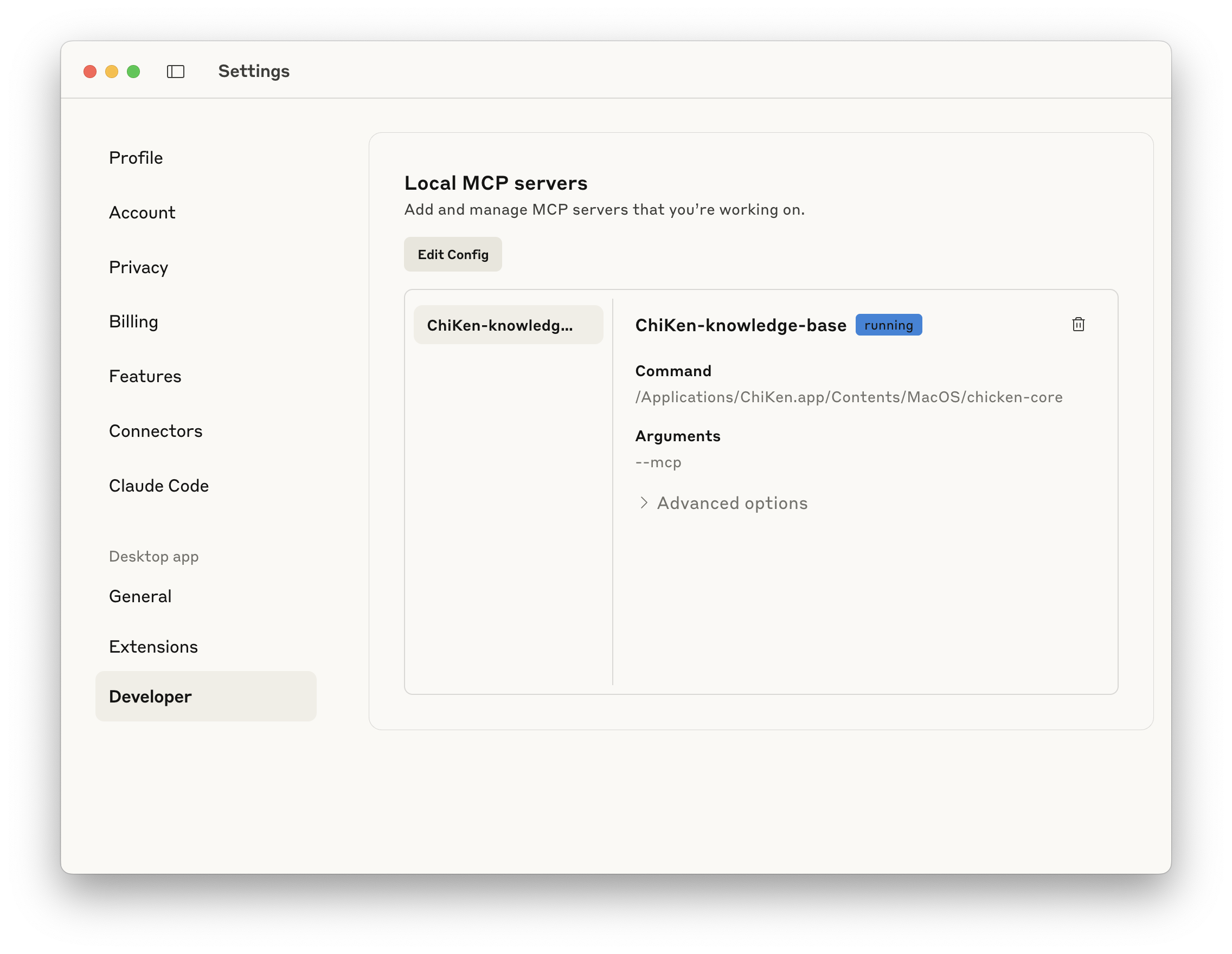This screenshot has height=954, width=1232.
Task: Expand the Advanced options chevron
Action: click(644, 502)
